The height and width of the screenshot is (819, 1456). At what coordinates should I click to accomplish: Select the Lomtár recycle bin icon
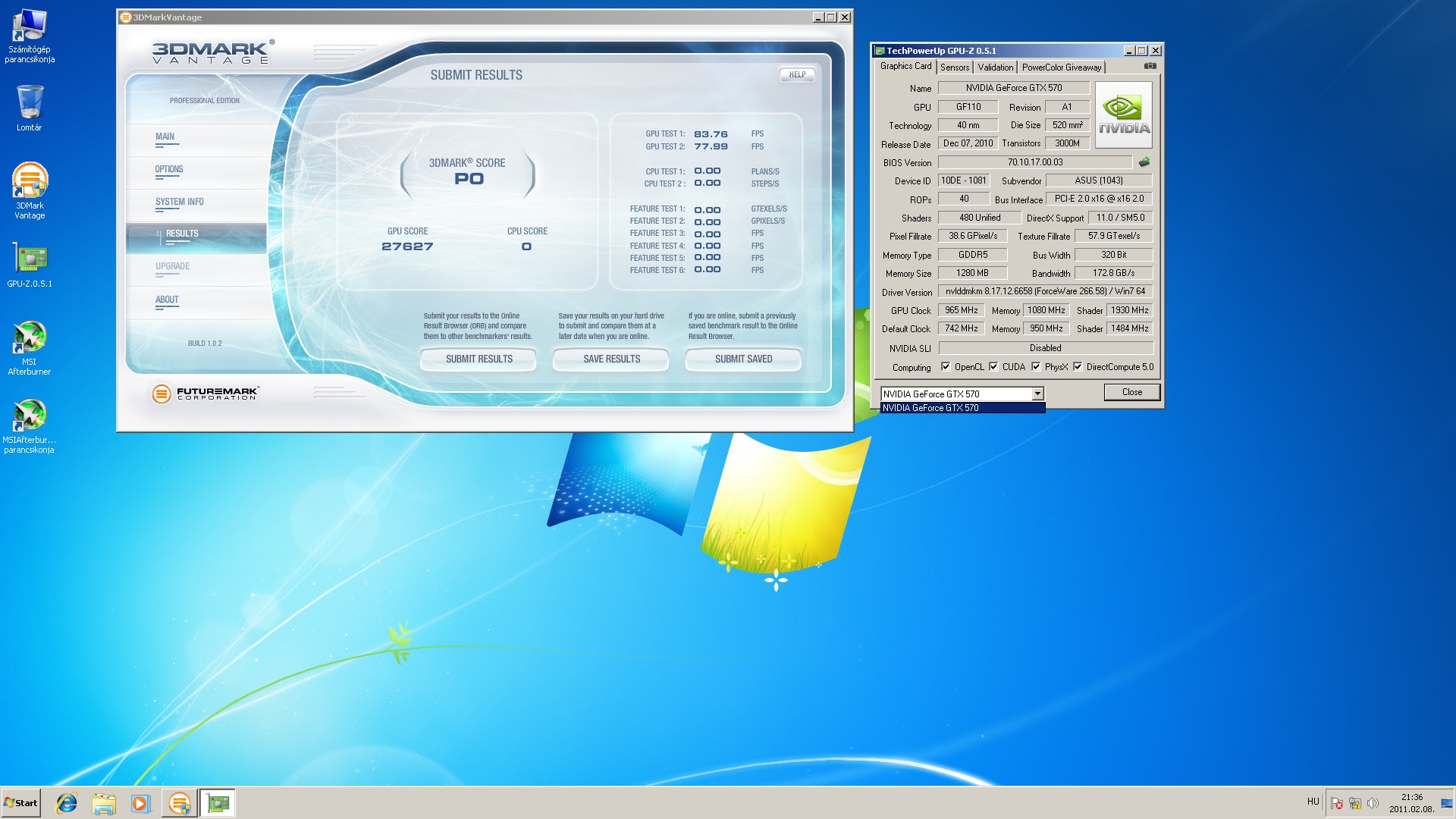pos(30,107)
